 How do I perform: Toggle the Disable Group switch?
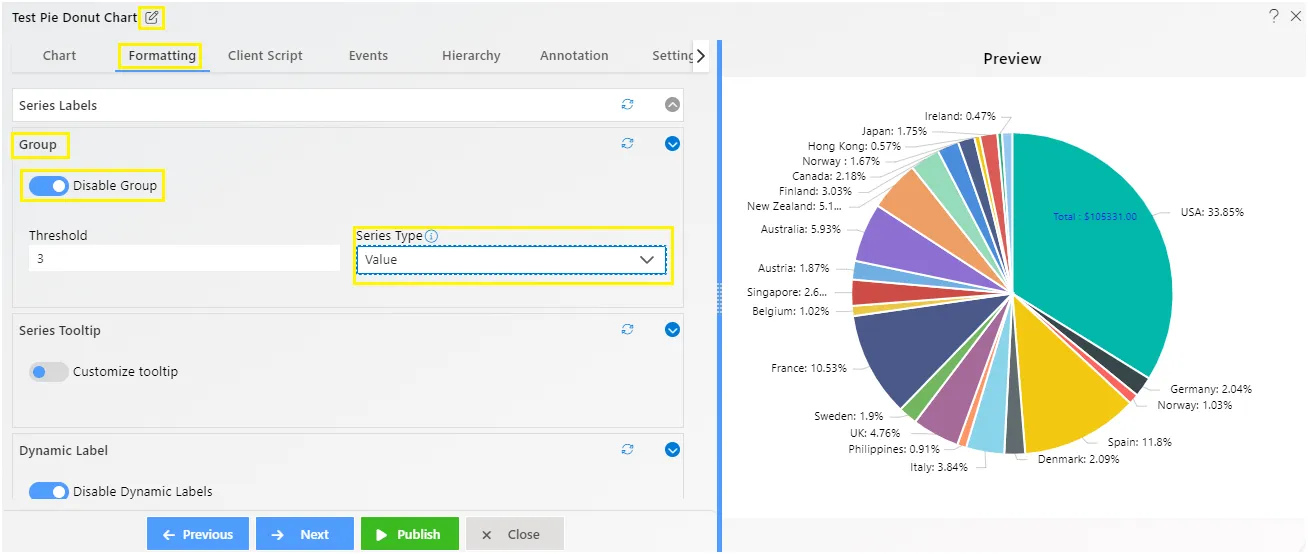tap(49, 186)
